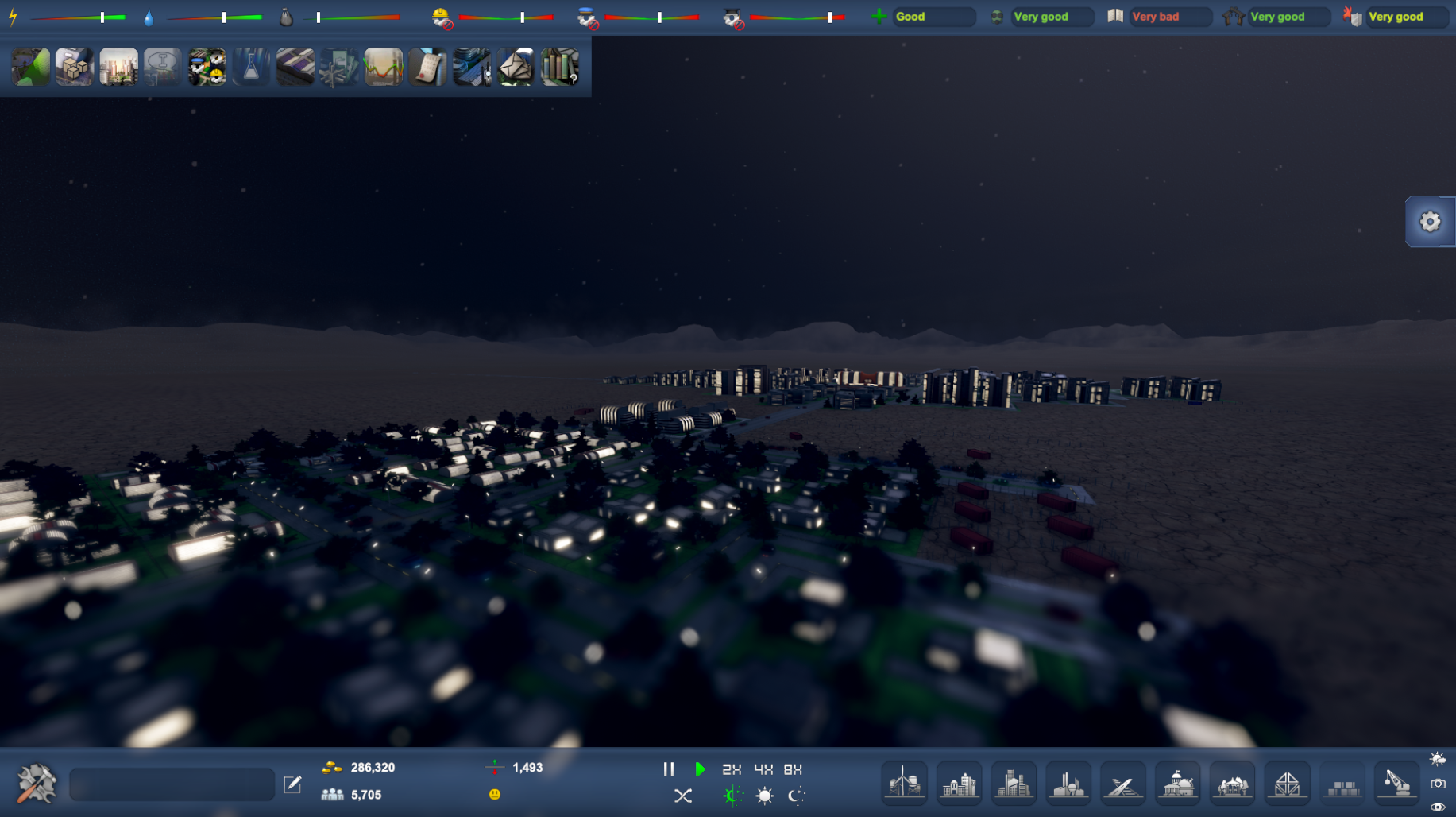The image size is (1456, 817).
Task: Open the city skyline overview icon
Action: pos(119,67)
